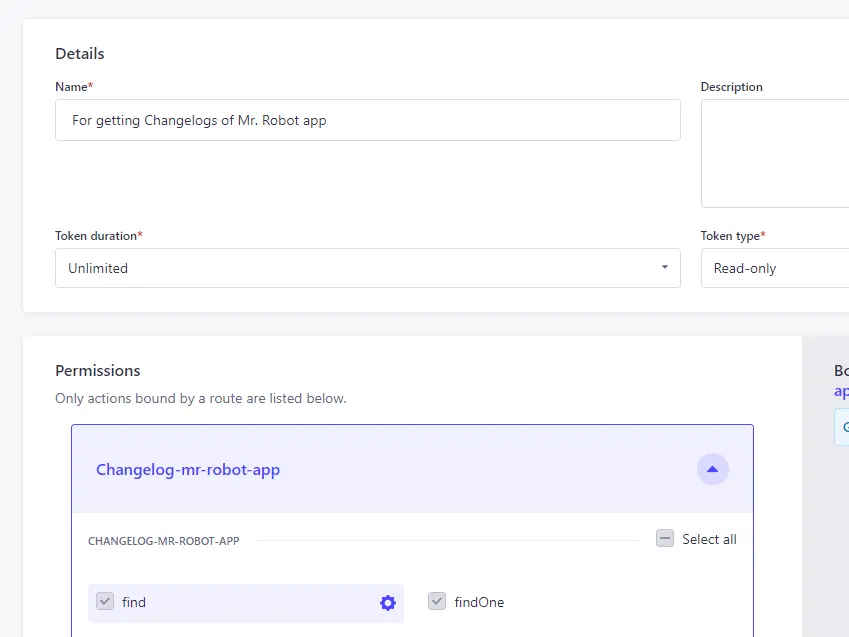Click the Token type label
The image size is (849, 637).
[x=730, y=236]
